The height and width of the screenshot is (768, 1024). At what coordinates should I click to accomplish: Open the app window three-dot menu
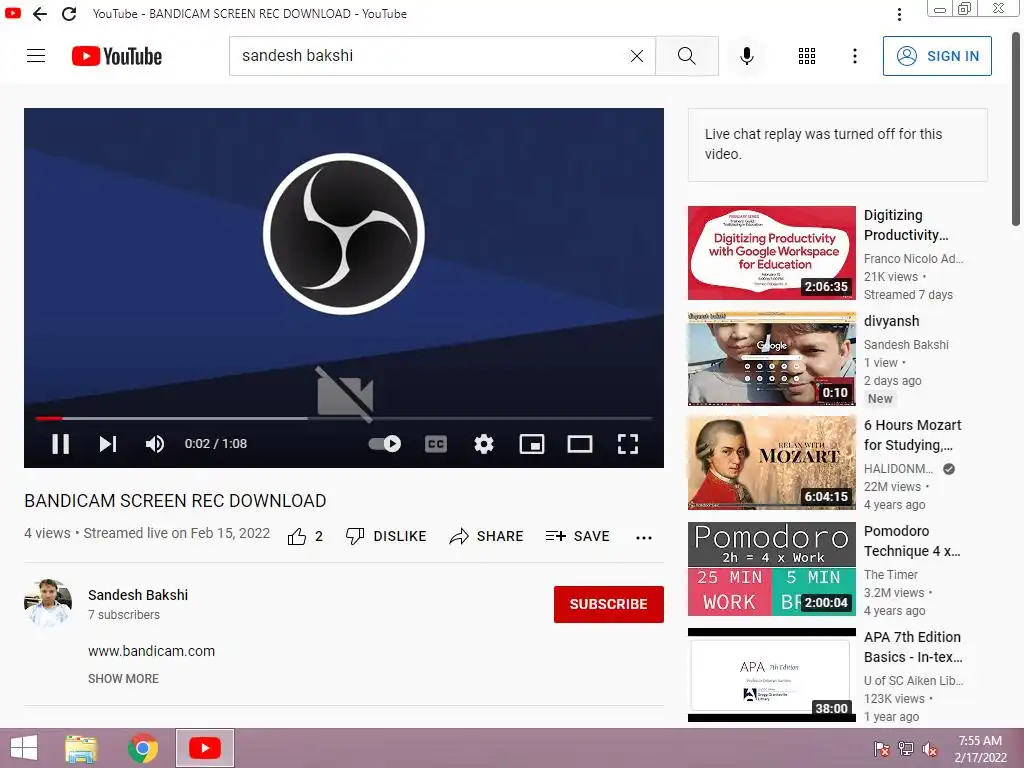(899, 14)
